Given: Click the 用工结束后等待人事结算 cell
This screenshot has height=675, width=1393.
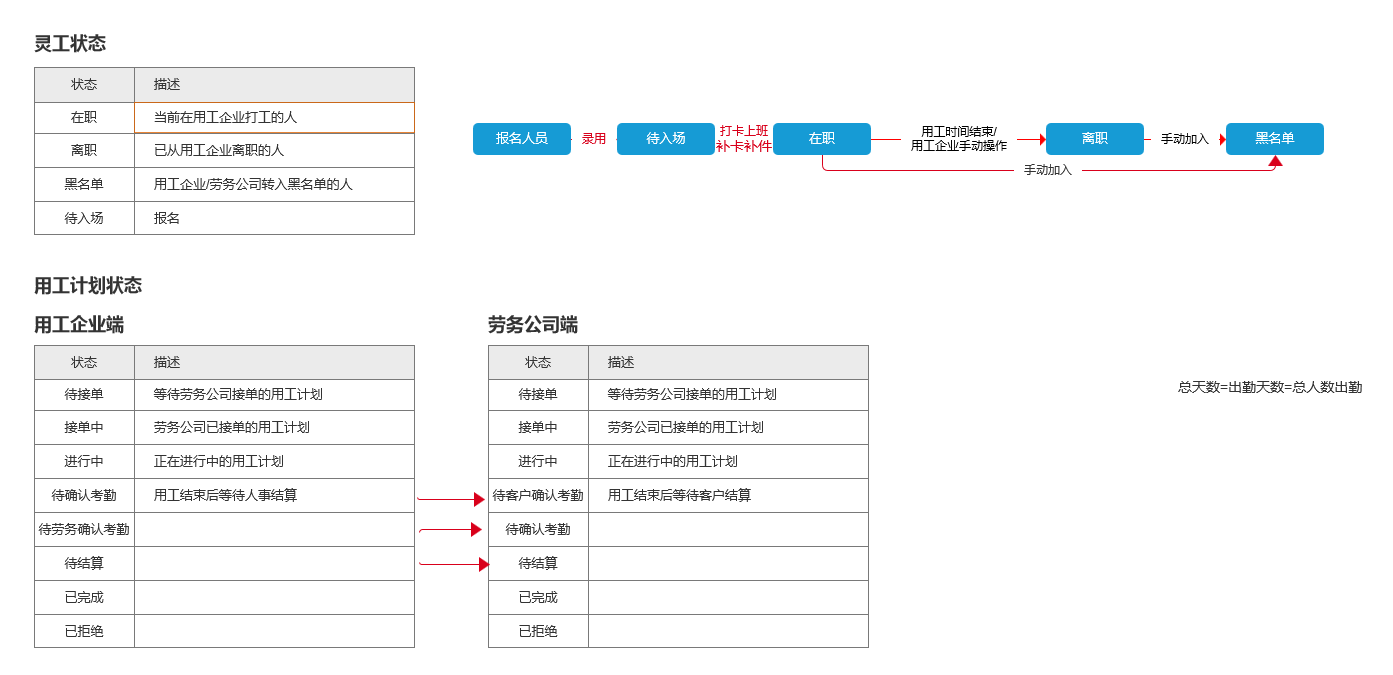Looking at the screenshot, I should pyautogui.click(x=274, y=495).
